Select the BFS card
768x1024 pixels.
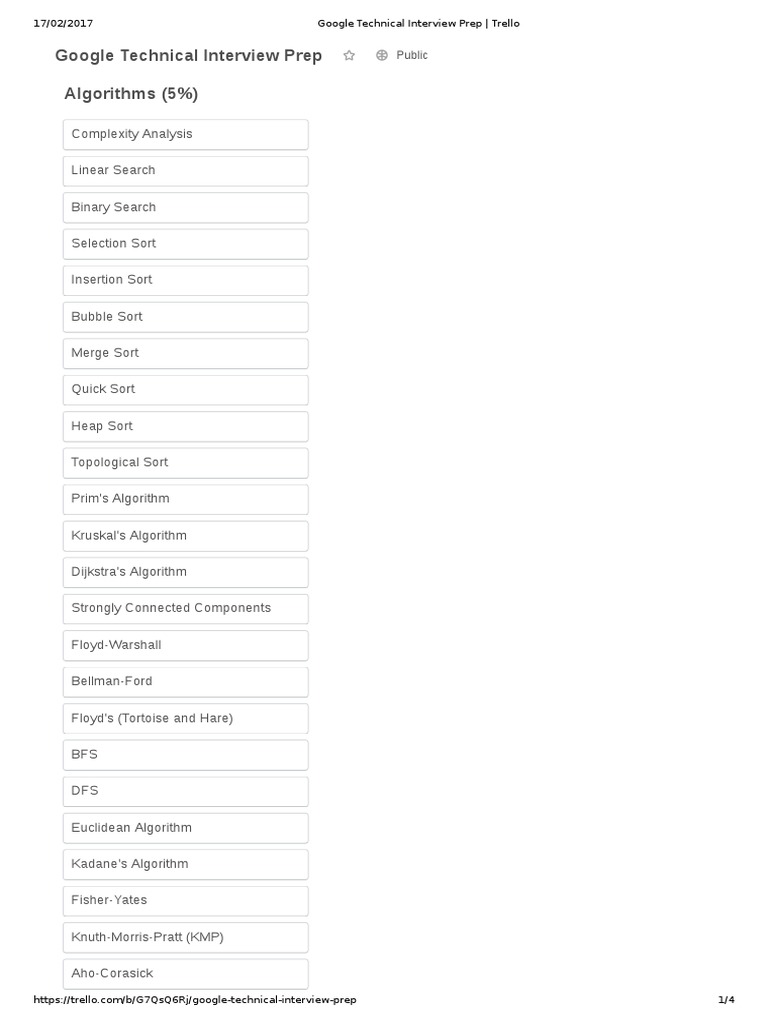[185, 754]
